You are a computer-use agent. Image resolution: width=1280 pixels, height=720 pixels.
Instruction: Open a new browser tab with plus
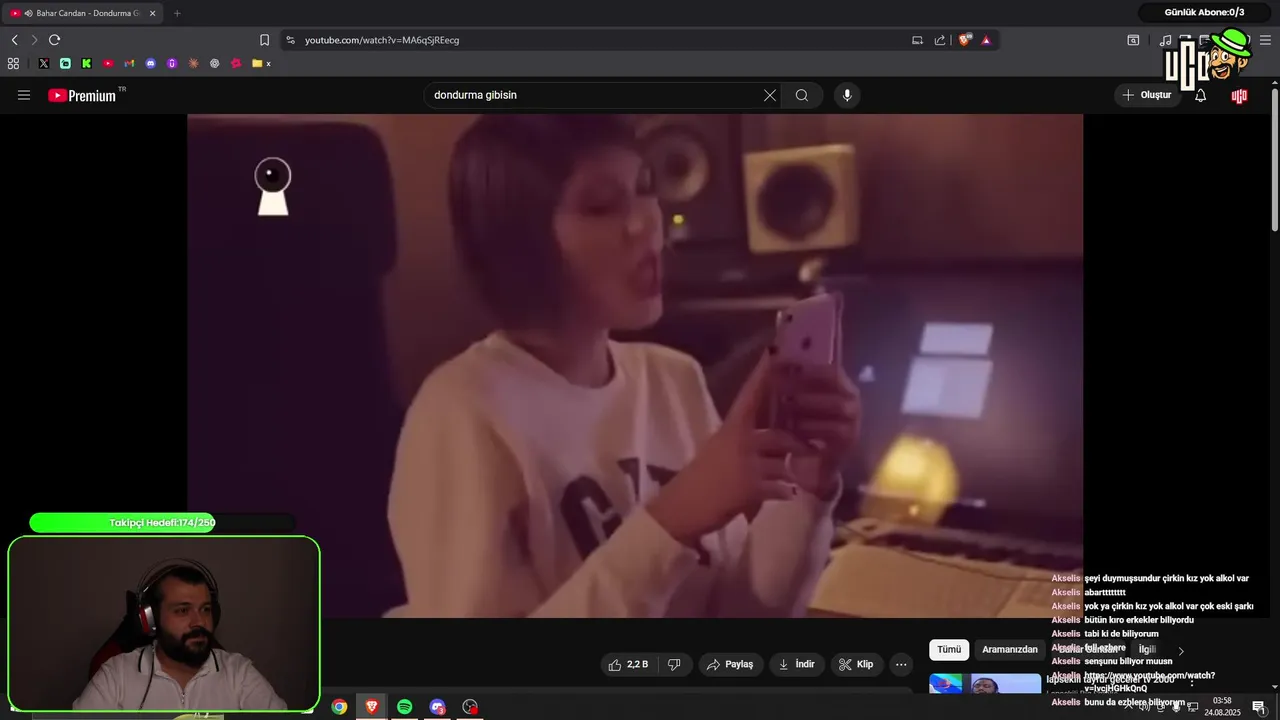click(x=177, y=13)
